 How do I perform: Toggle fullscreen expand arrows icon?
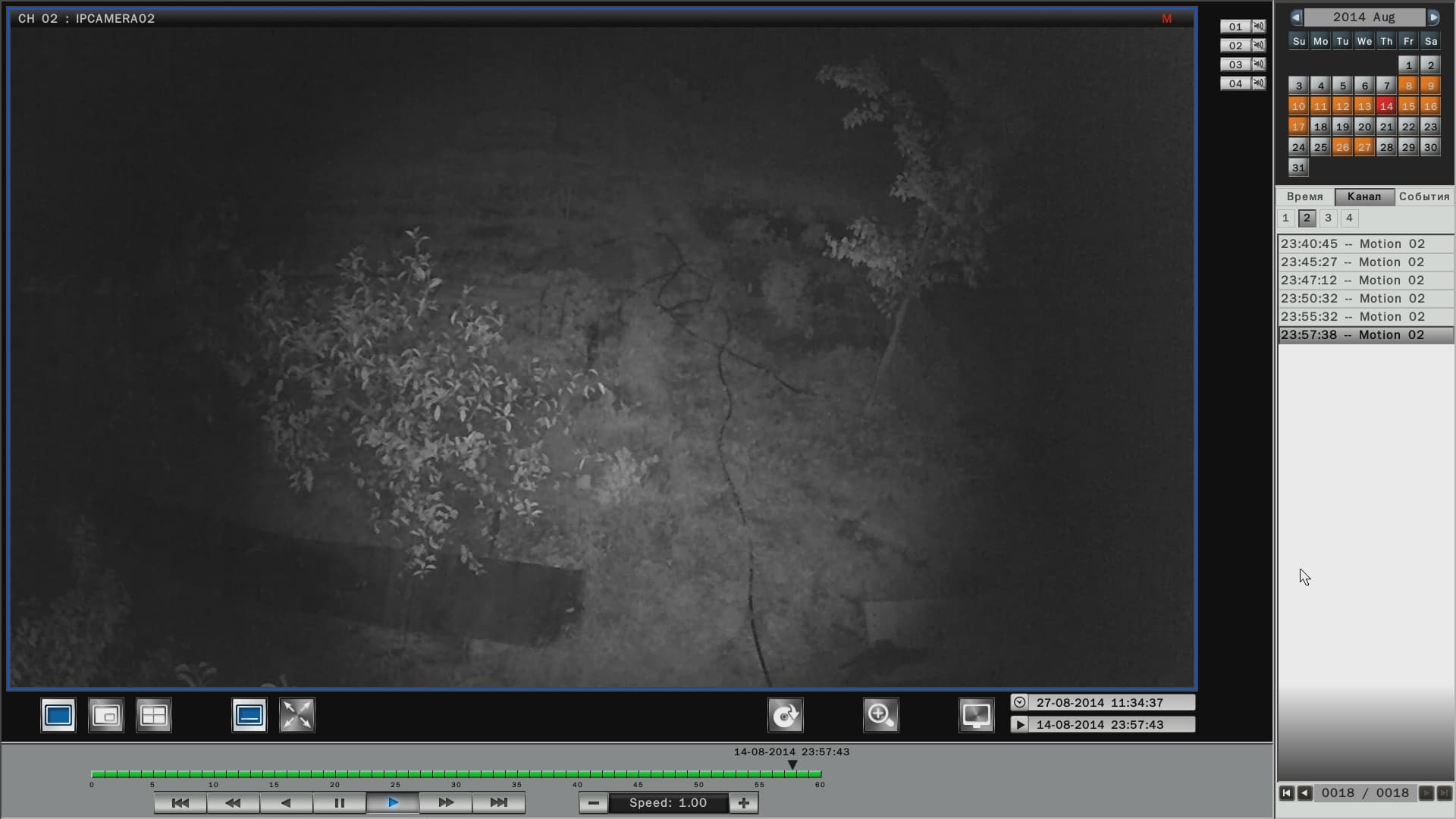coord(297,715)
